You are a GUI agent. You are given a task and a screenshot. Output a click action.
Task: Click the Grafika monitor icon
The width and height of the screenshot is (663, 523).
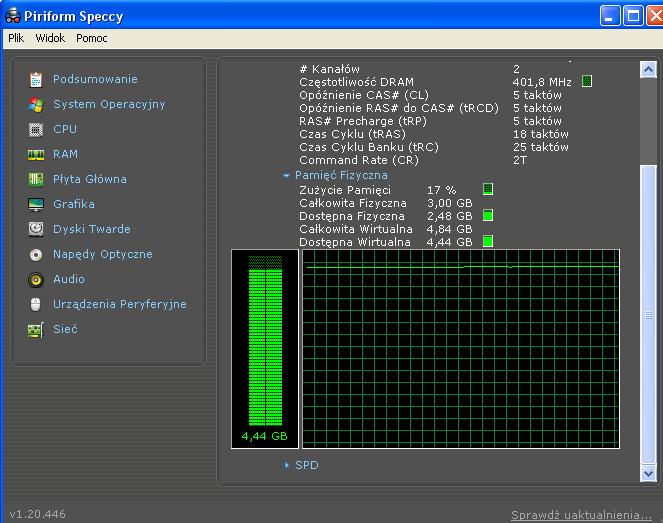coord(36,204)
